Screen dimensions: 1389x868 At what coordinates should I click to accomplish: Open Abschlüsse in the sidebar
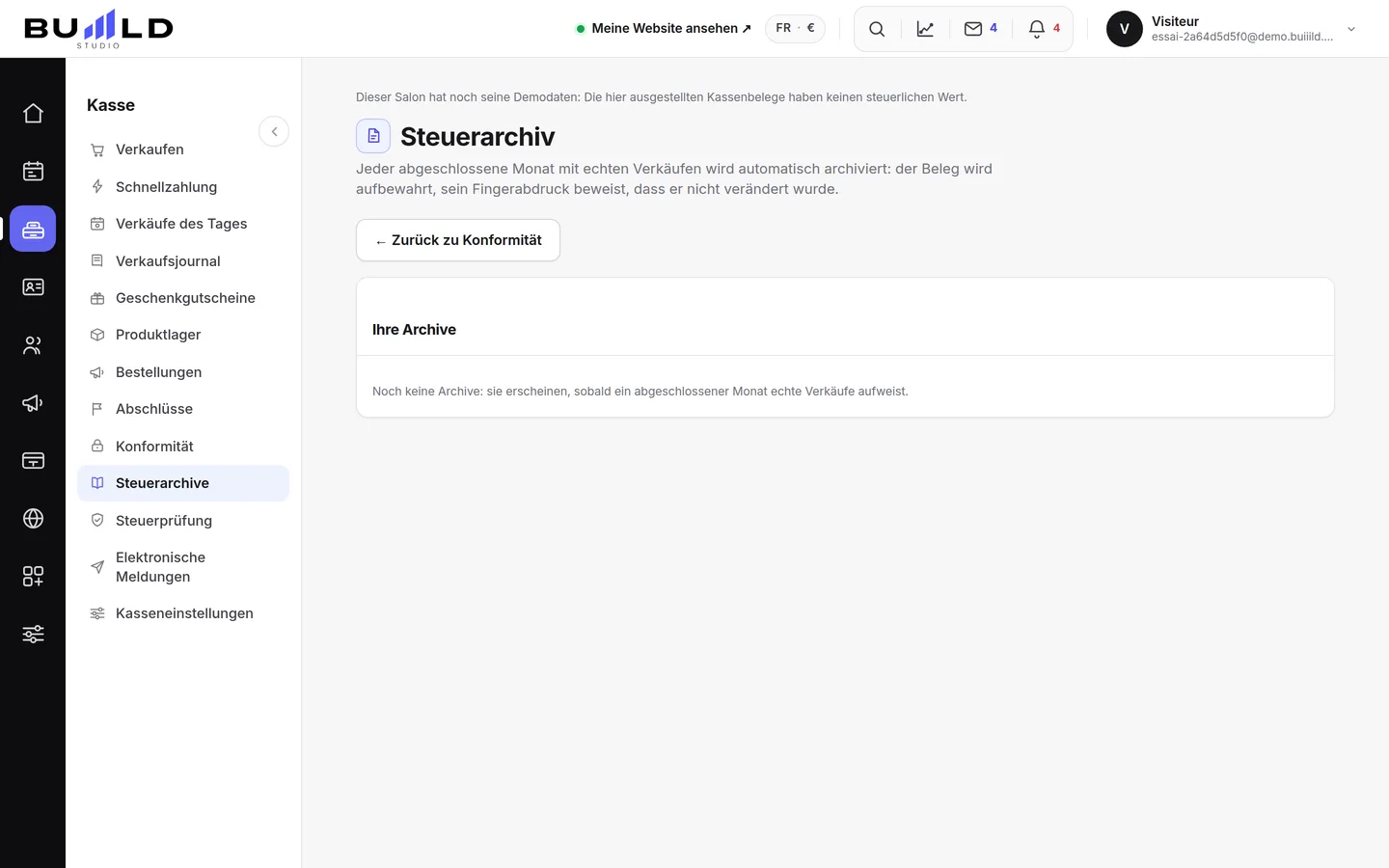point(183,409)
